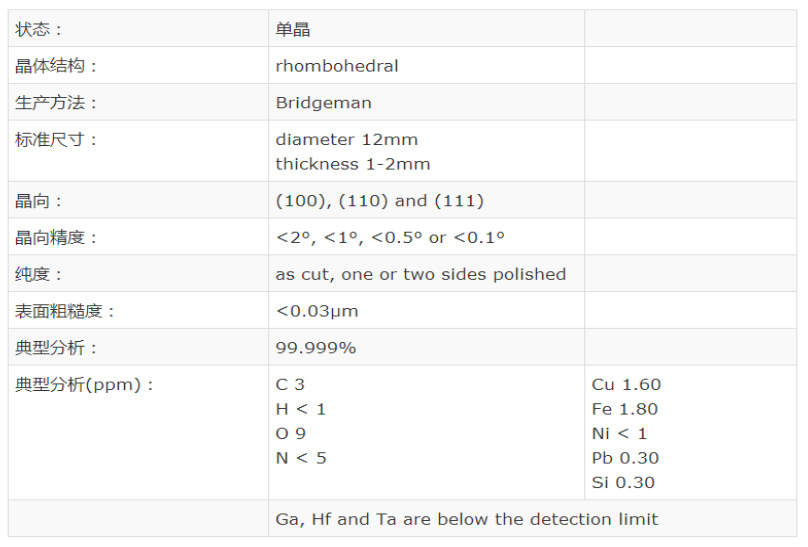Select the Bridgeman production method text
The width and height of the screenshot is (808, 547).
[324, 102]
